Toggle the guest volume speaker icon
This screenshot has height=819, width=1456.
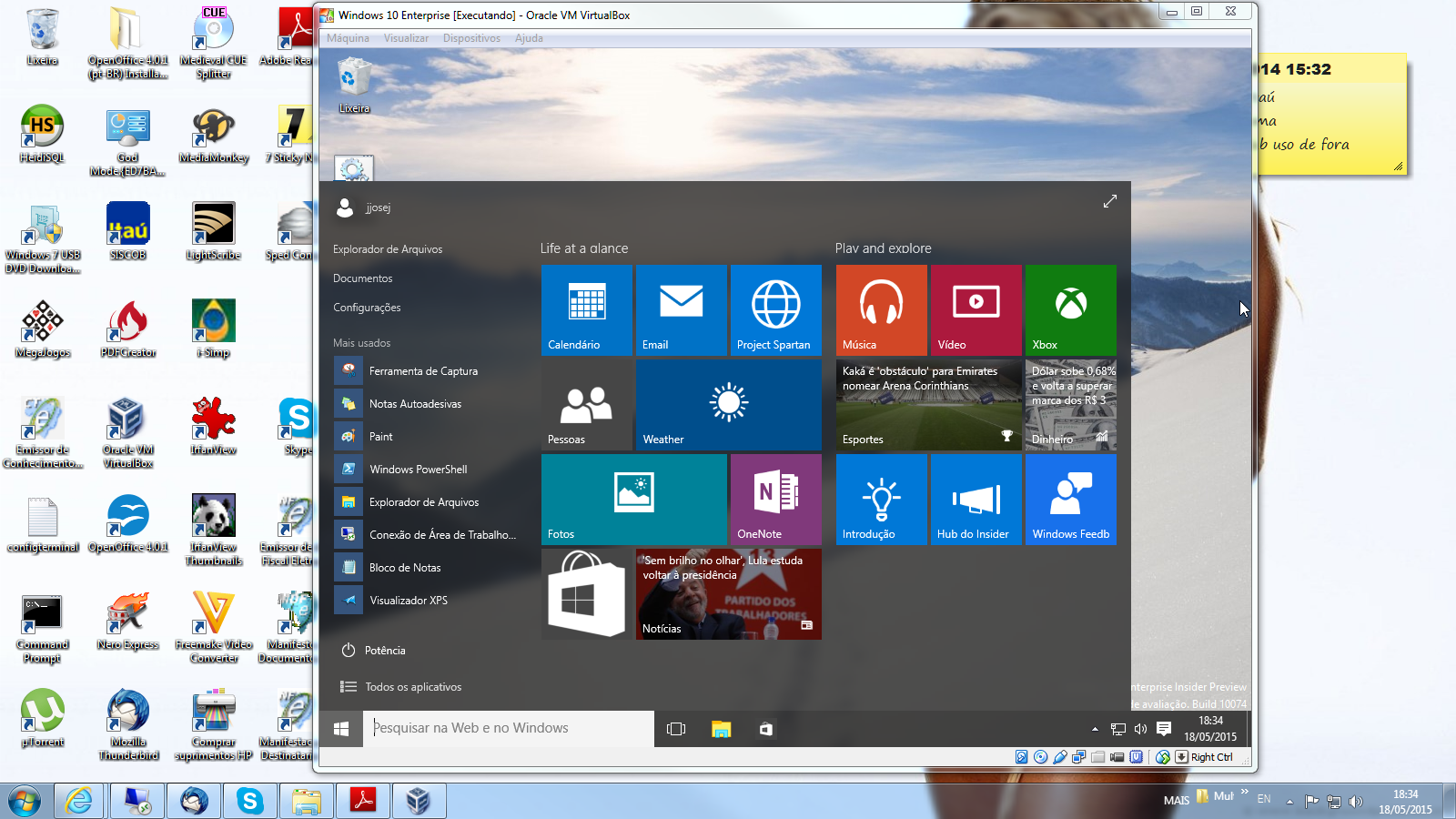pos(1140,729)
